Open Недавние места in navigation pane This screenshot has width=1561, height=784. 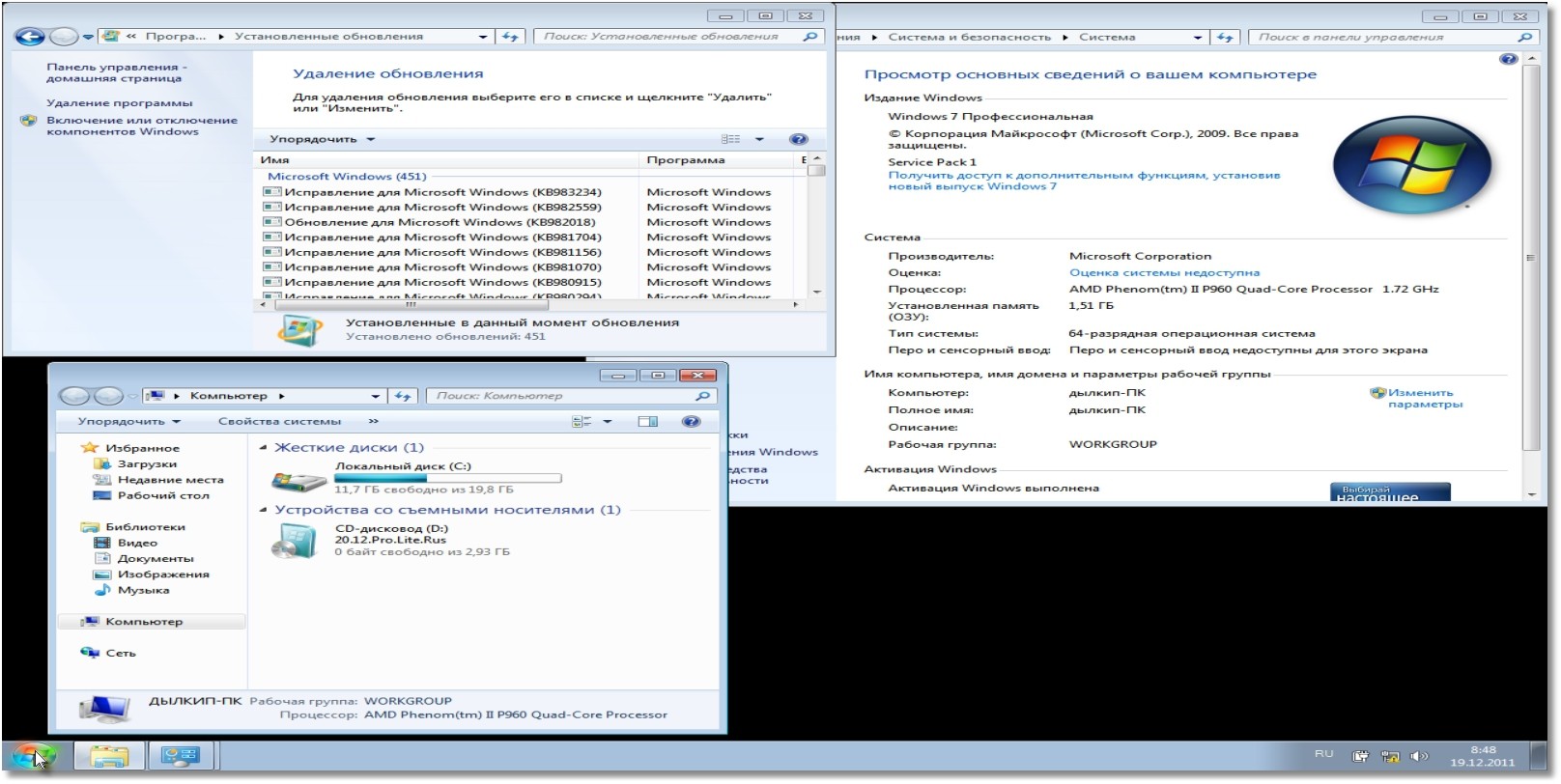[170, 480]
